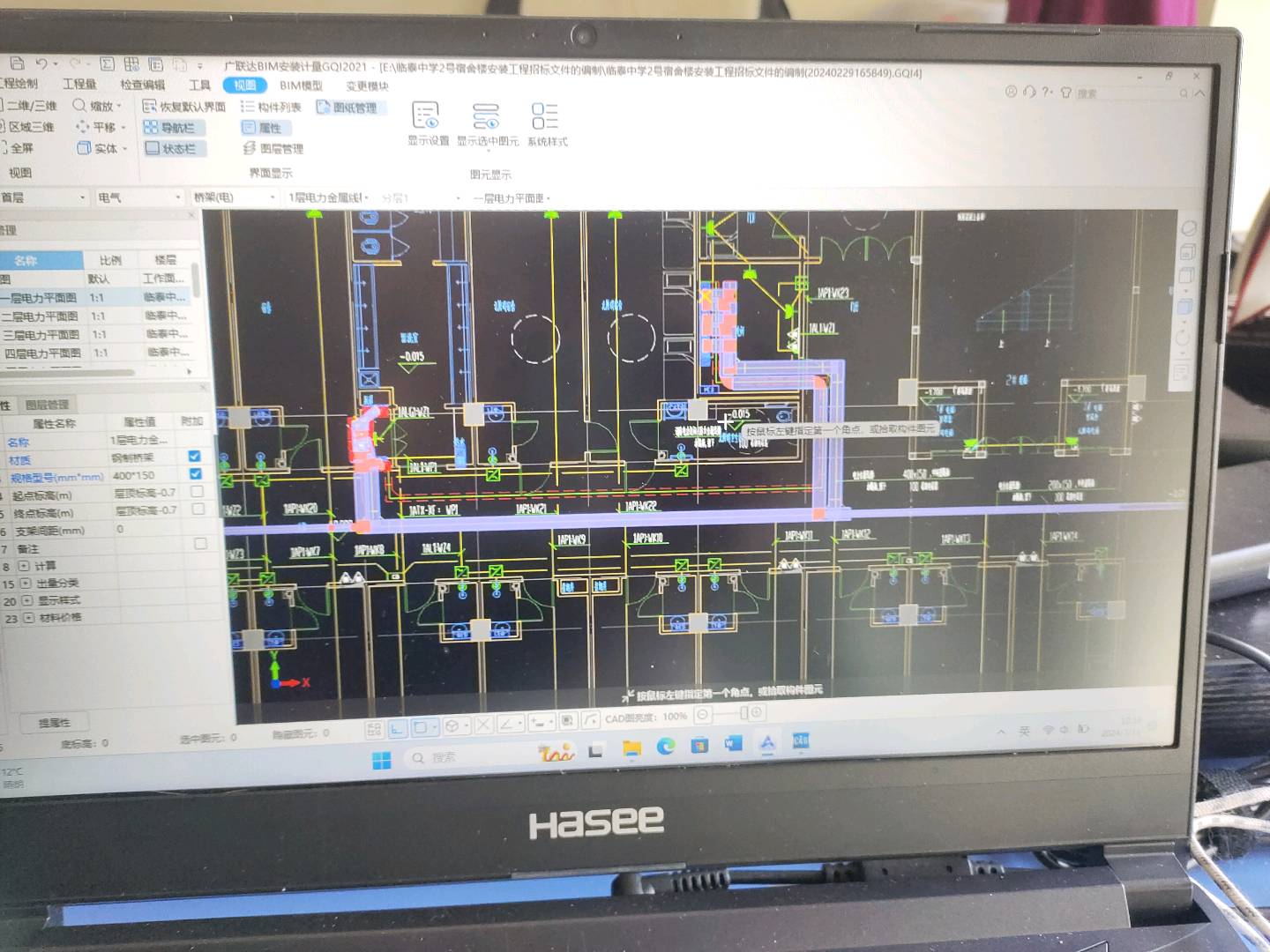The width and height of the screenshot is (1270, 952).
Task: Click the Sum (Σ) calculation icon
Action: click(x=107, y=63)
